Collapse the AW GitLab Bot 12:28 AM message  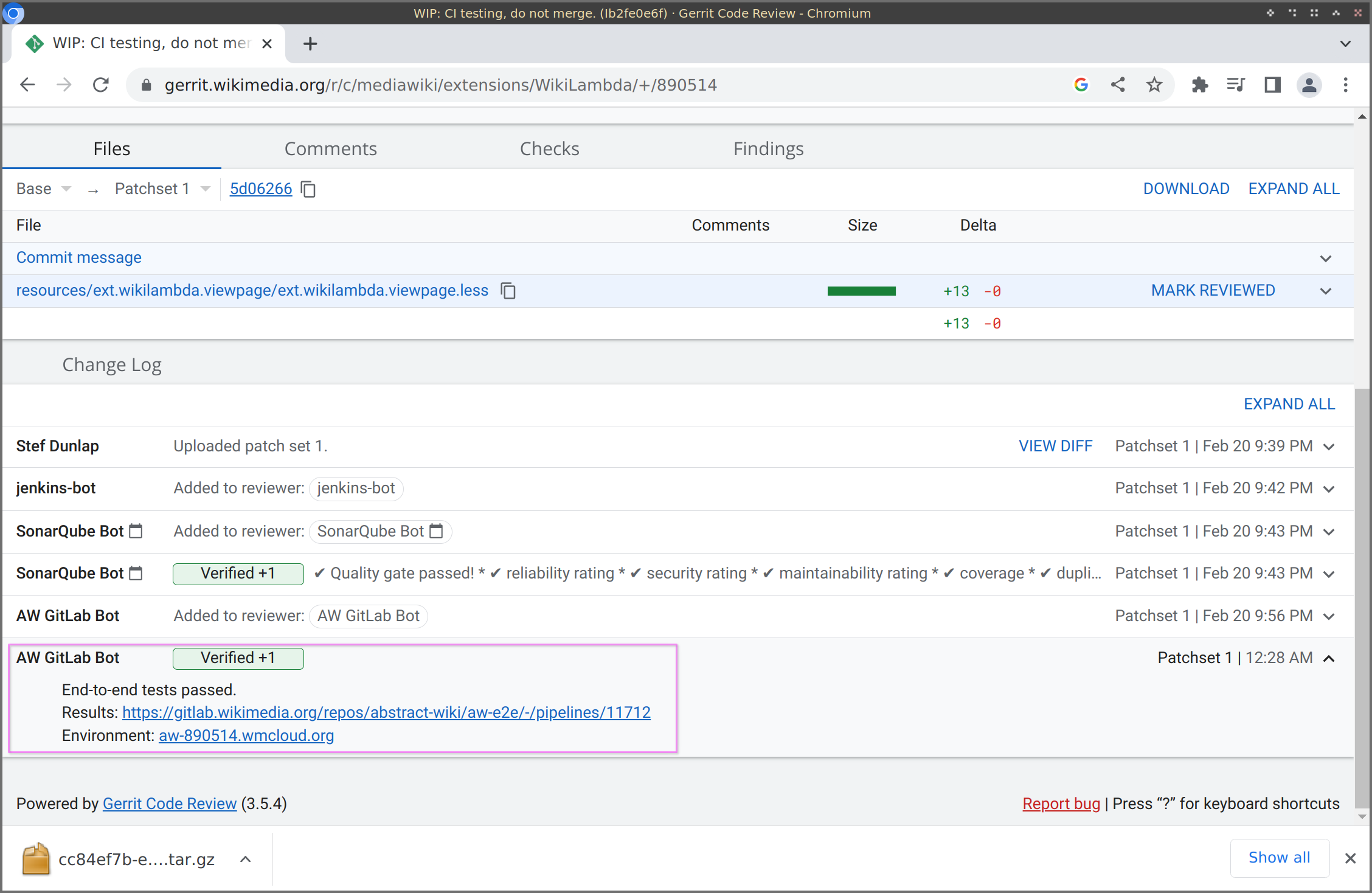click(1329, 658)
